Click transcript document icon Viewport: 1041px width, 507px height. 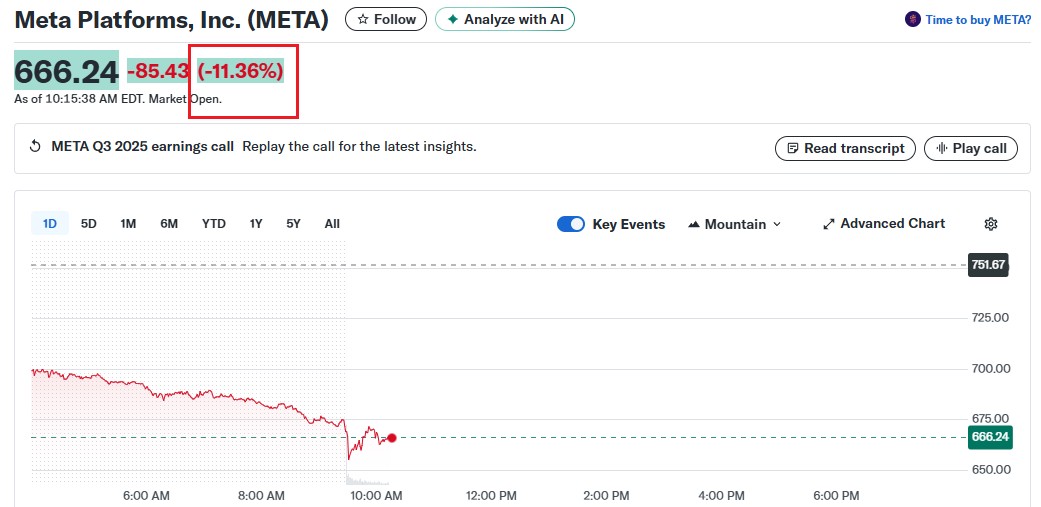(x=792, y=148)
